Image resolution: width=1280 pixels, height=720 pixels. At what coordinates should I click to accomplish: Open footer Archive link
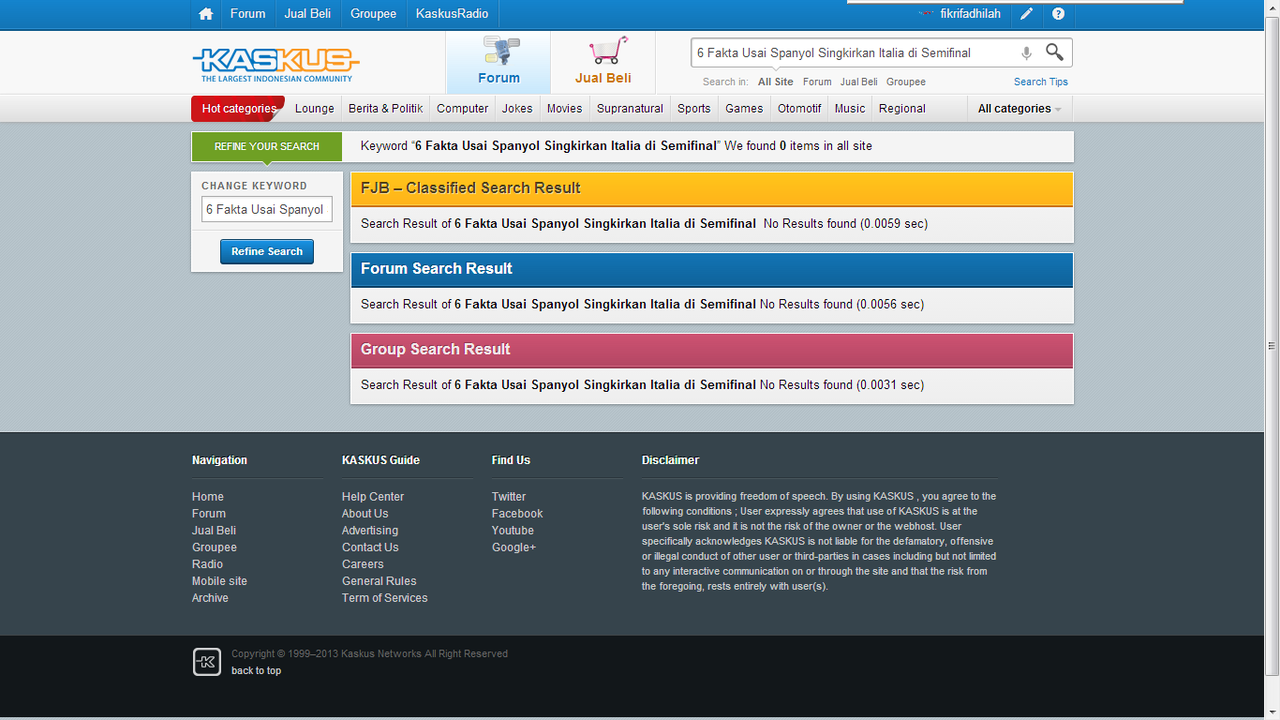click(x=210, y=599)
